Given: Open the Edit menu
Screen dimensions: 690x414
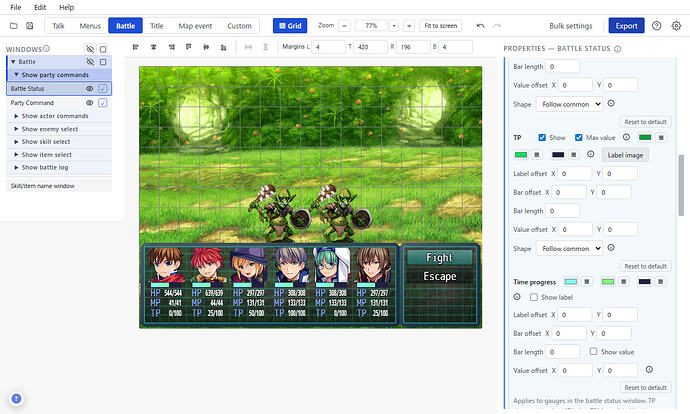Looking at the screenshot, I should point(40,7).
